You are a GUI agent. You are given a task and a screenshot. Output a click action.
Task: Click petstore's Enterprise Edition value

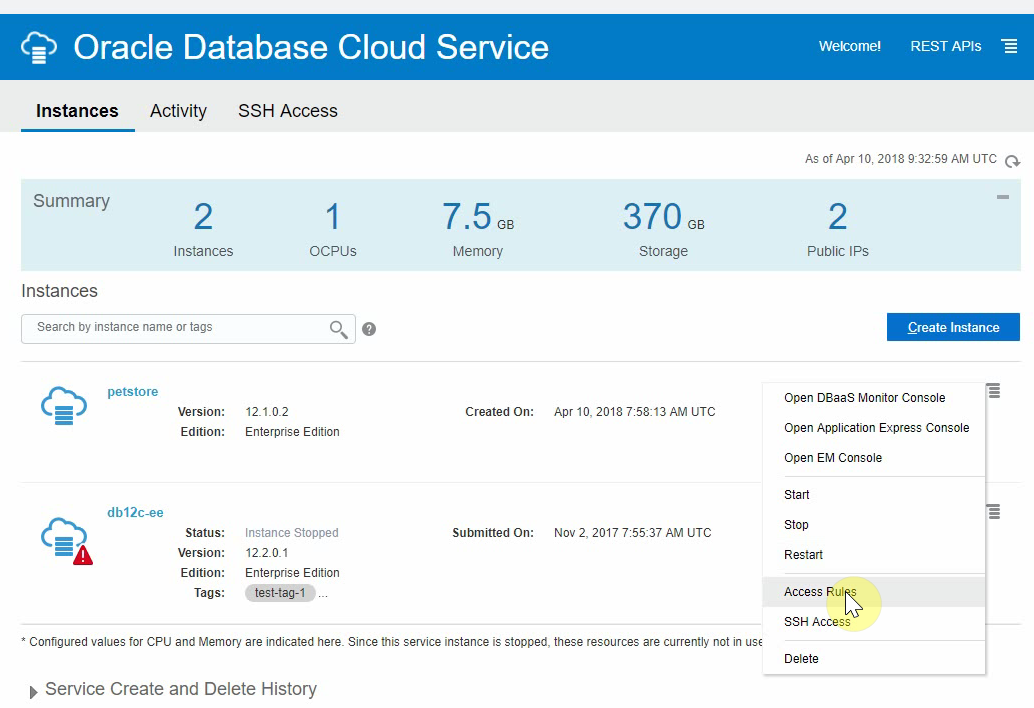292,432
